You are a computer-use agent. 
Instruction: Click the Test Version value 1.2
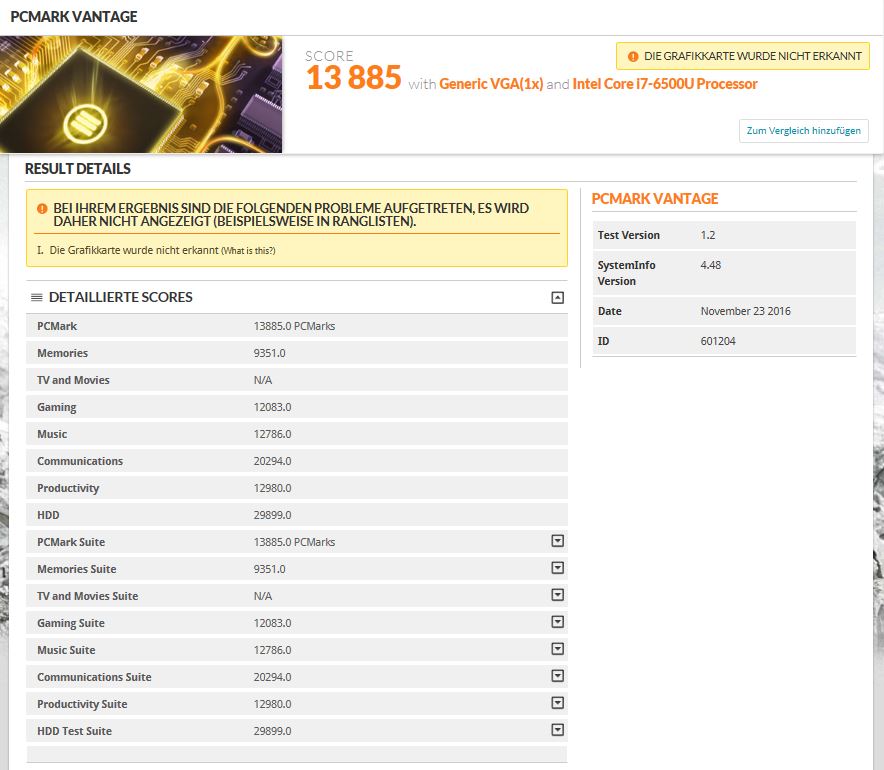click(708, 235)
